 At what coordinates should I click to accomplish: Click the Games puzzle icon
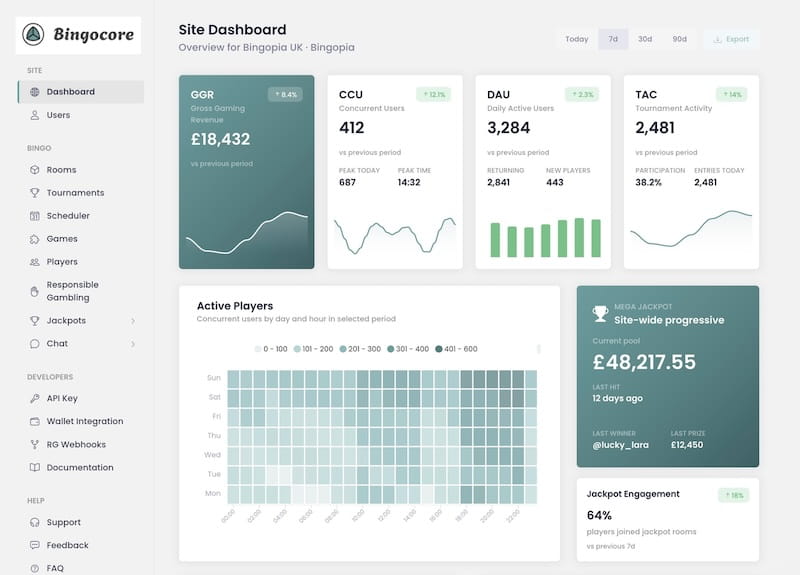(35, 239)
